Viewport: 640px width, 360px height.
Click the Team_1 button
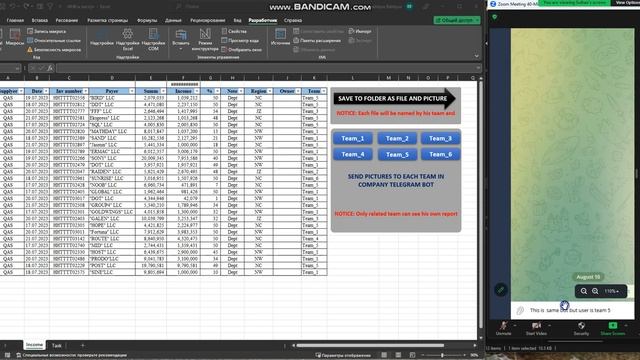point(353,138)
